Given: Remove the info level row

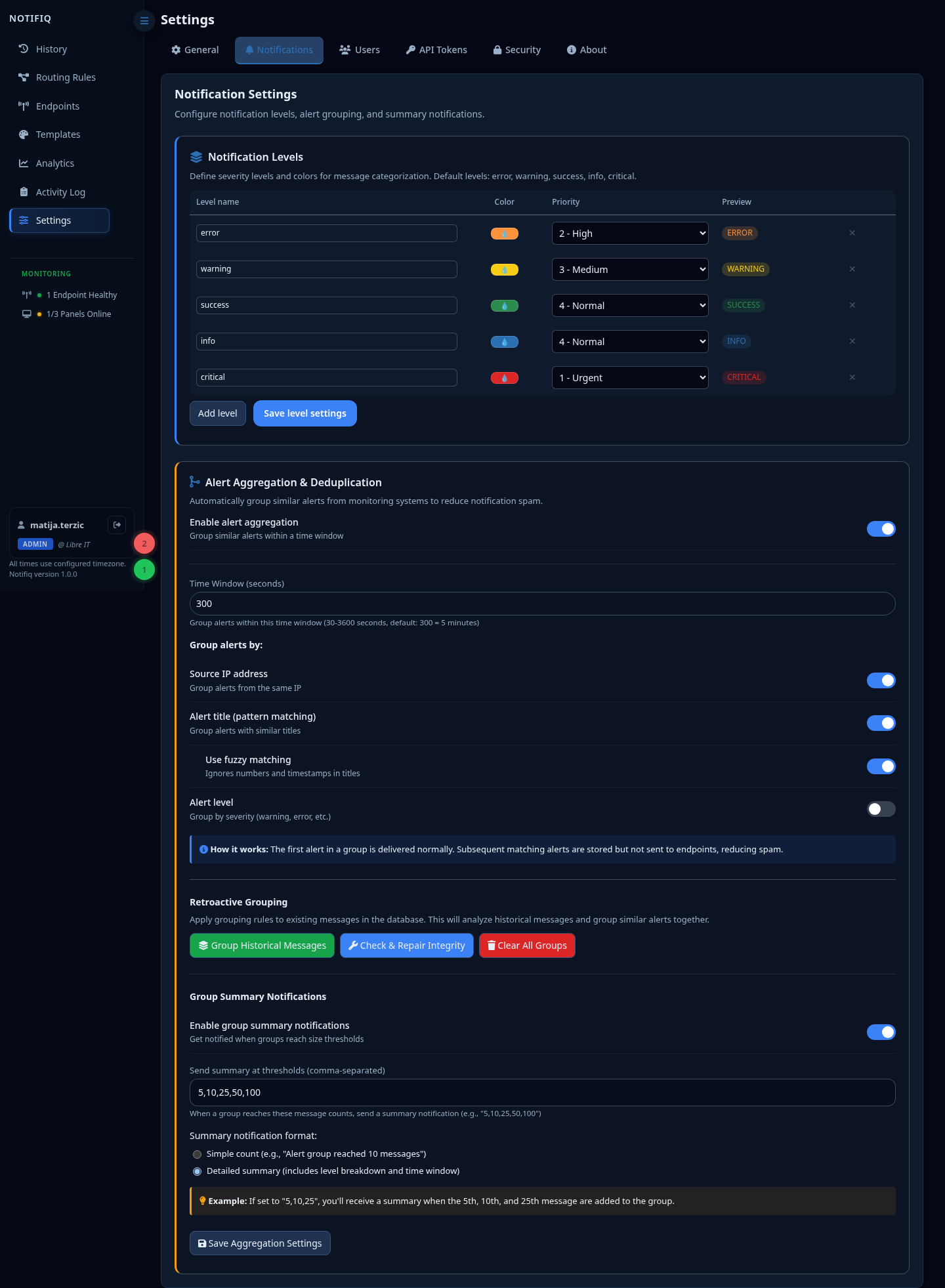Looking at the screenshot, I should click(x=852, y=341).
